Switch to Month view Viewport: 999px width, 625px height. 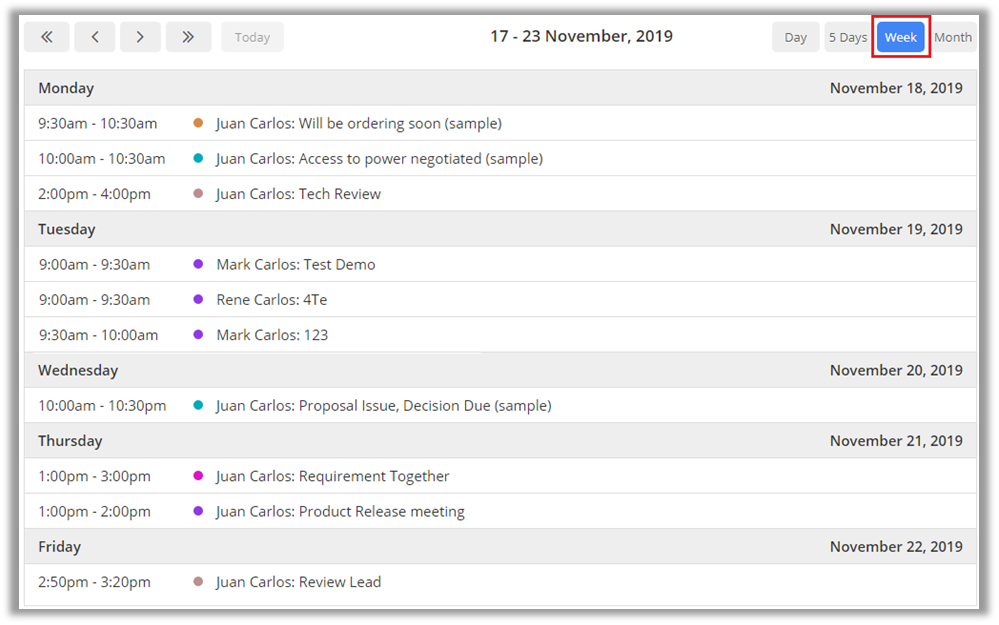(x=952, y=37)
